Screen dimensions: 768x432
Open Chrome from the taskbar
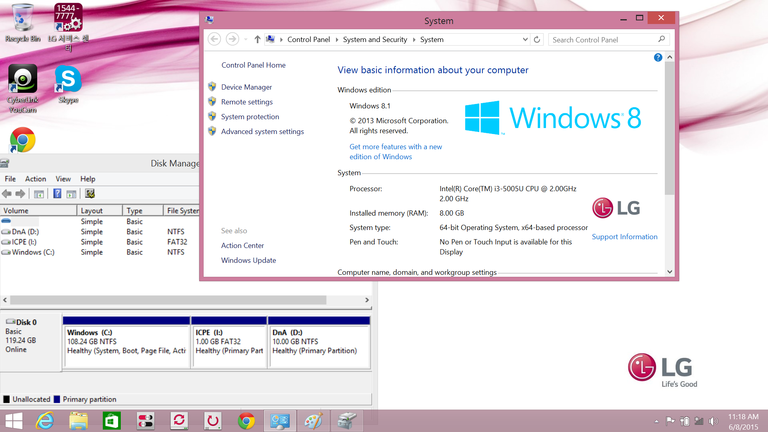click(x=246, y=421)
